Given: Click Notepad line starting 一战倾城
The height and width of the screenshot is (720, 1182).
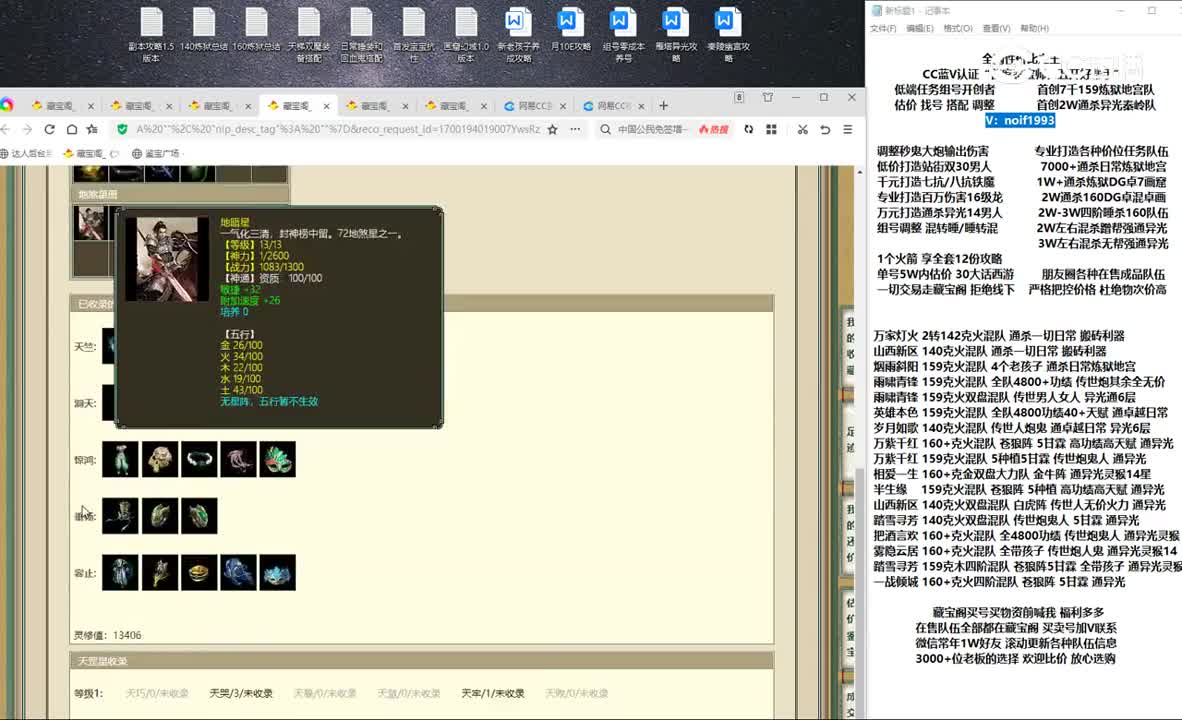Looking at the screenshot, I should 999,581.
